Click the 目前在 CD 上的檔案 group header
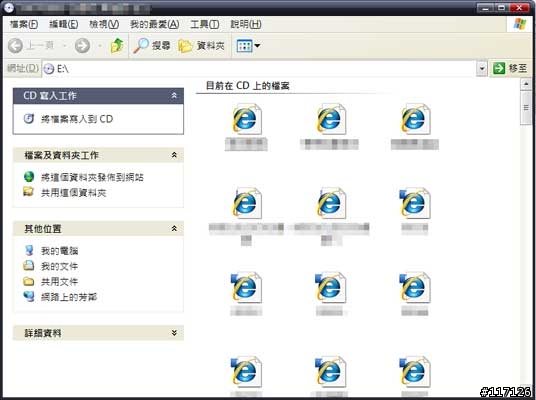The height and width of the screenshot is (400, 536). [247, 85]
